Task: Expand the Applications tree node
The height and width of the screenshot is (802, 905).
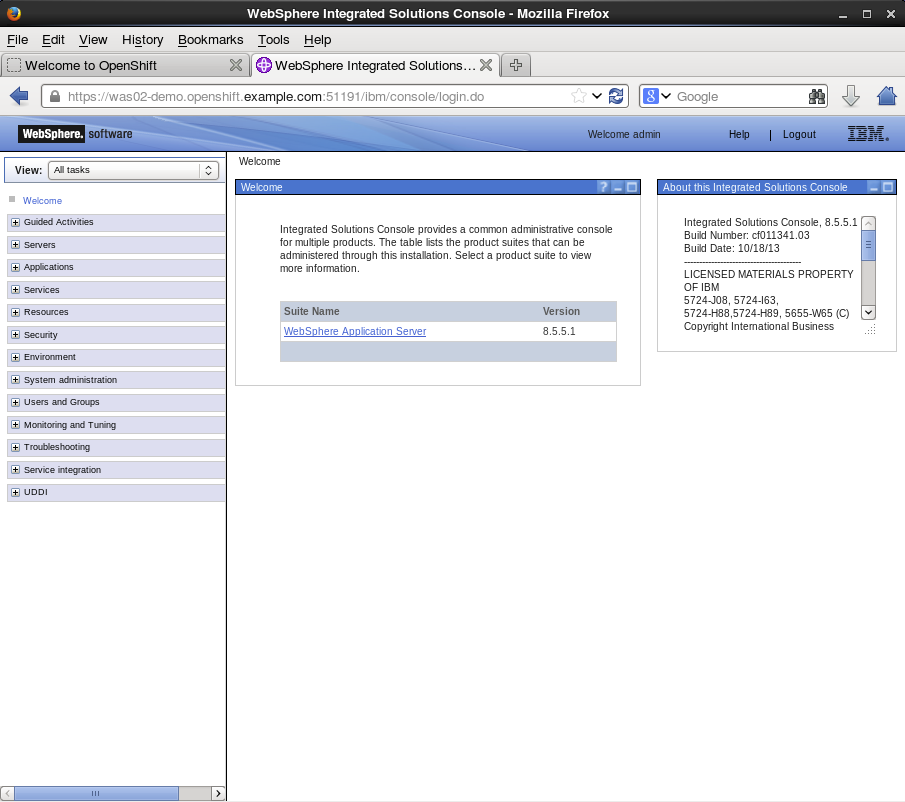Action: coord(16,267)
